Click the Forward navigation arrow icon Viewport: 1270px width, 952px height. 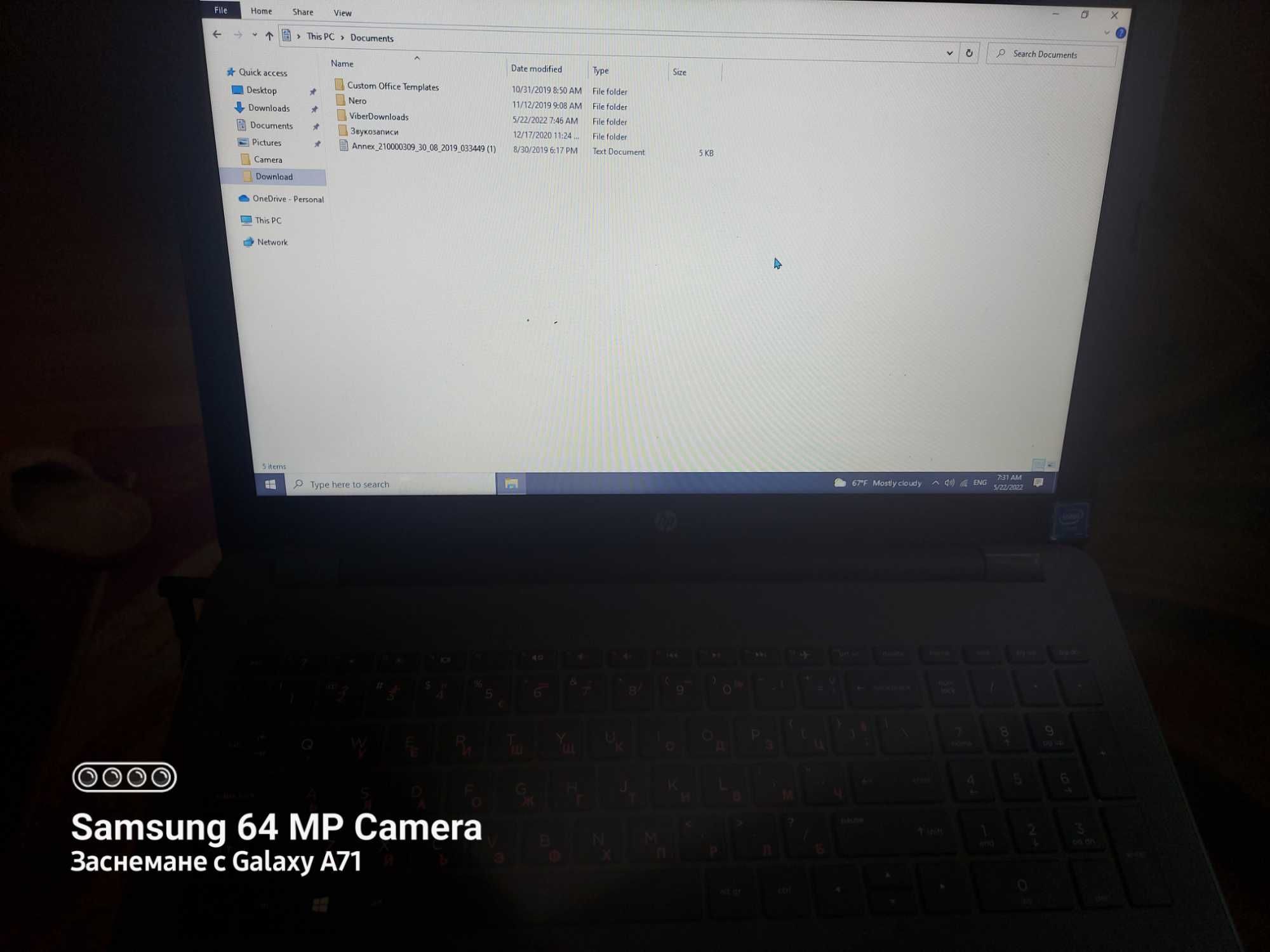point(237,37)
